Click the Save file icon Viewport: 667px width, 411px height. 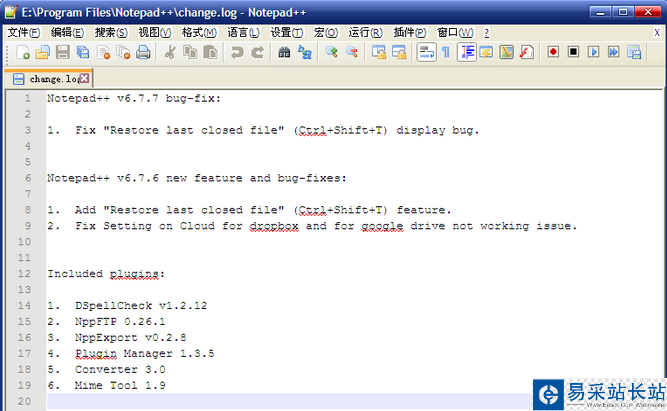63,52
